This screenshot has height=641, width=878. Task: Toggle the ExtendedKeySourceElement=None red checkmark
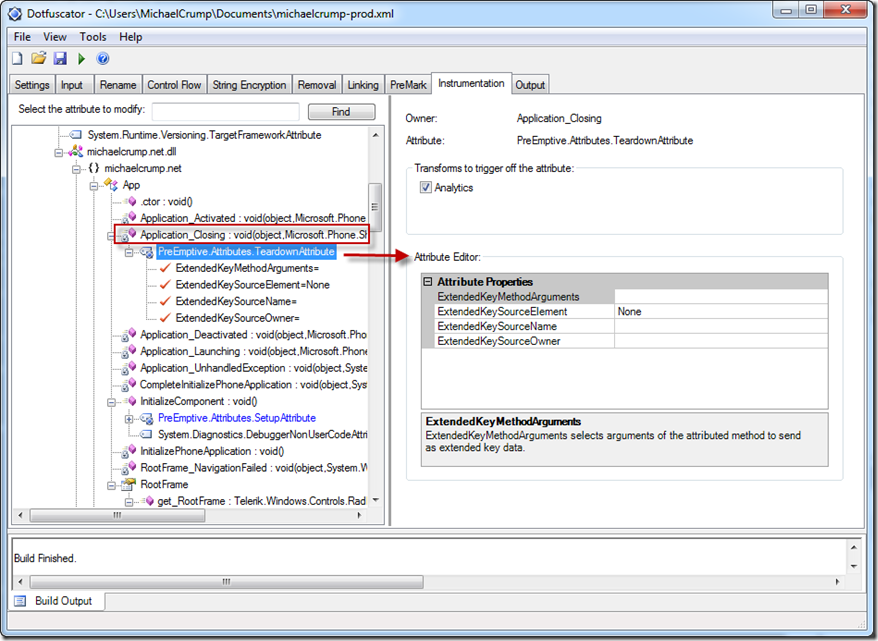(165, 284)
